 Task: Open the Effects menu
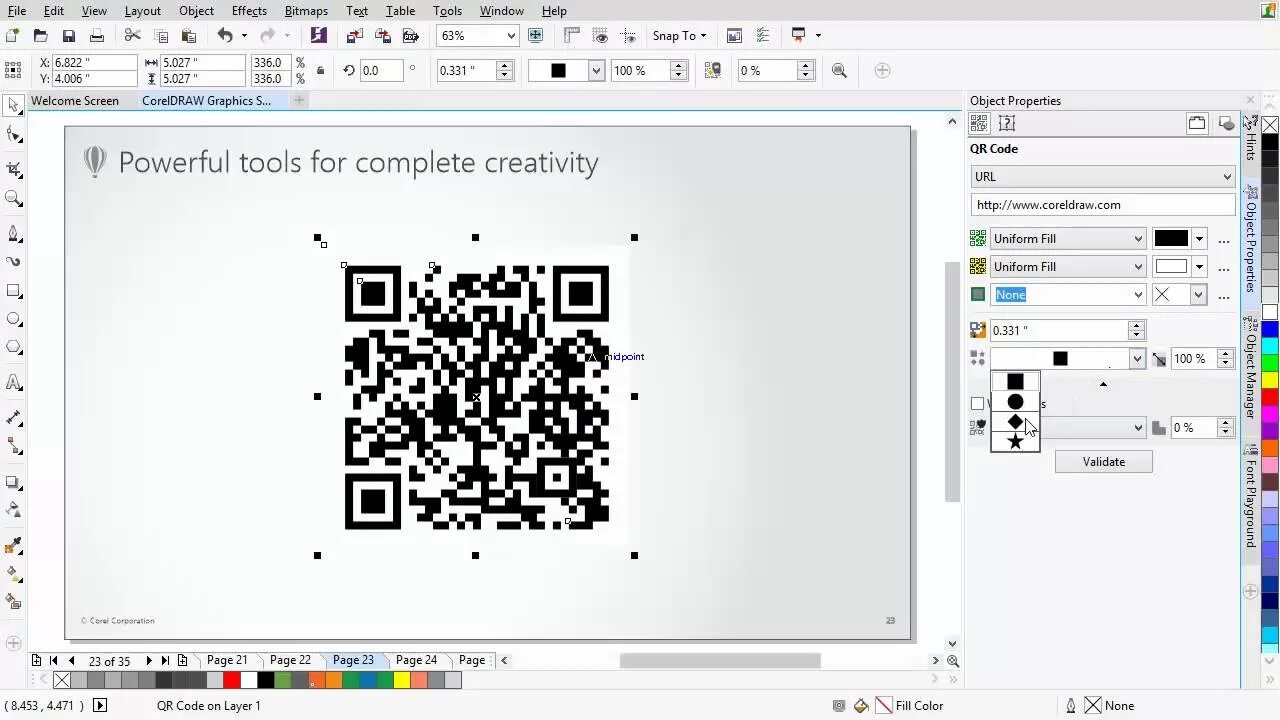point(249,10)
